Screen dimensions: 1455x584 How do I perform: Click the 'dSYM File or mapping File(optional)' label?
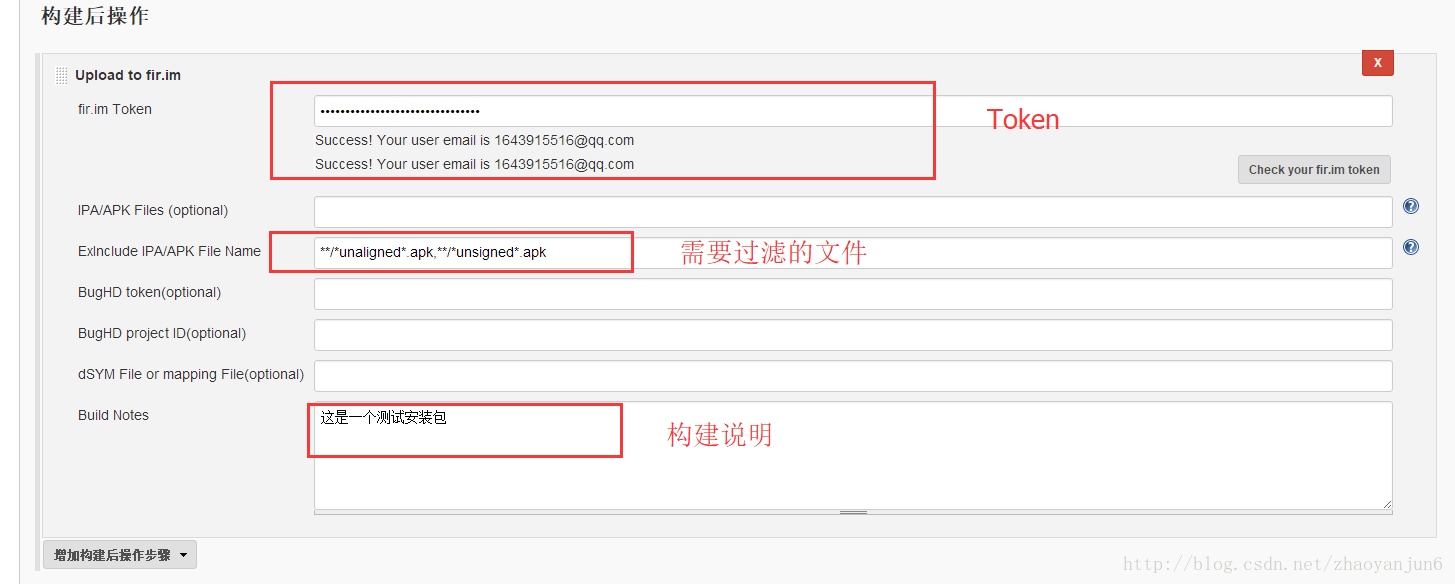click(x=191, y=374)
